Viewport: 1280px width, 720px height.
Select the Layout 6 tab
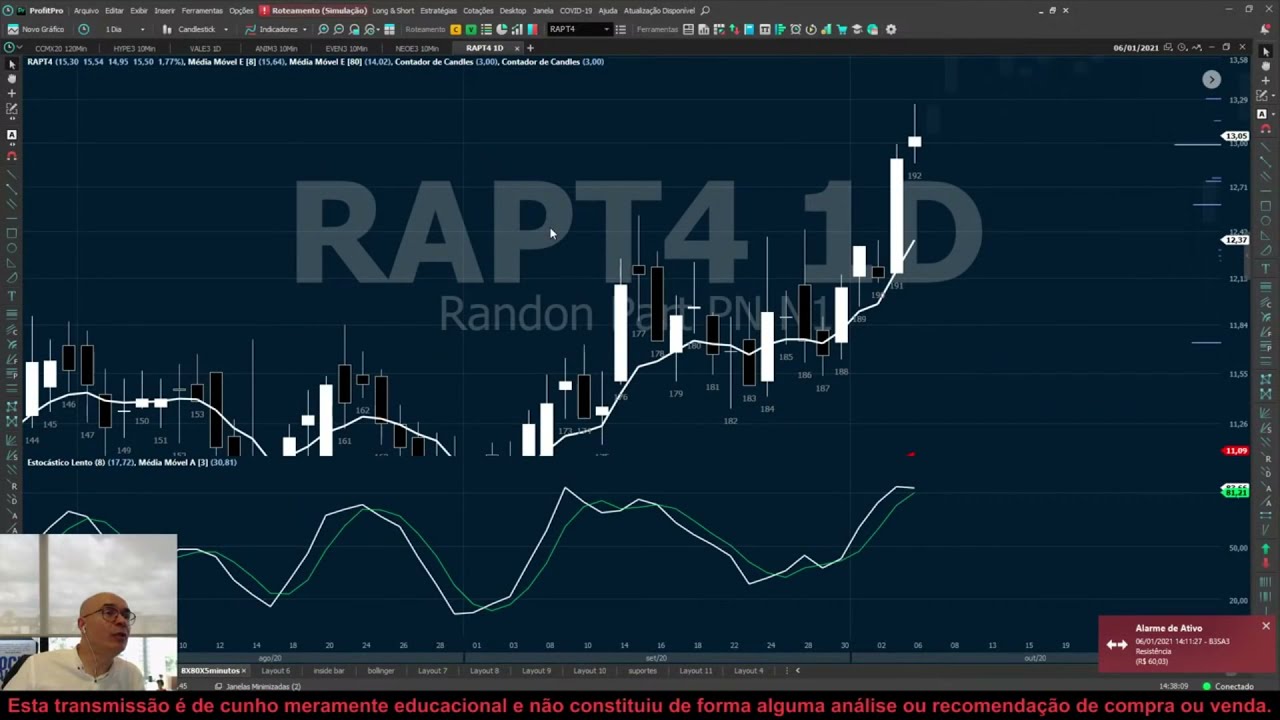275,671
